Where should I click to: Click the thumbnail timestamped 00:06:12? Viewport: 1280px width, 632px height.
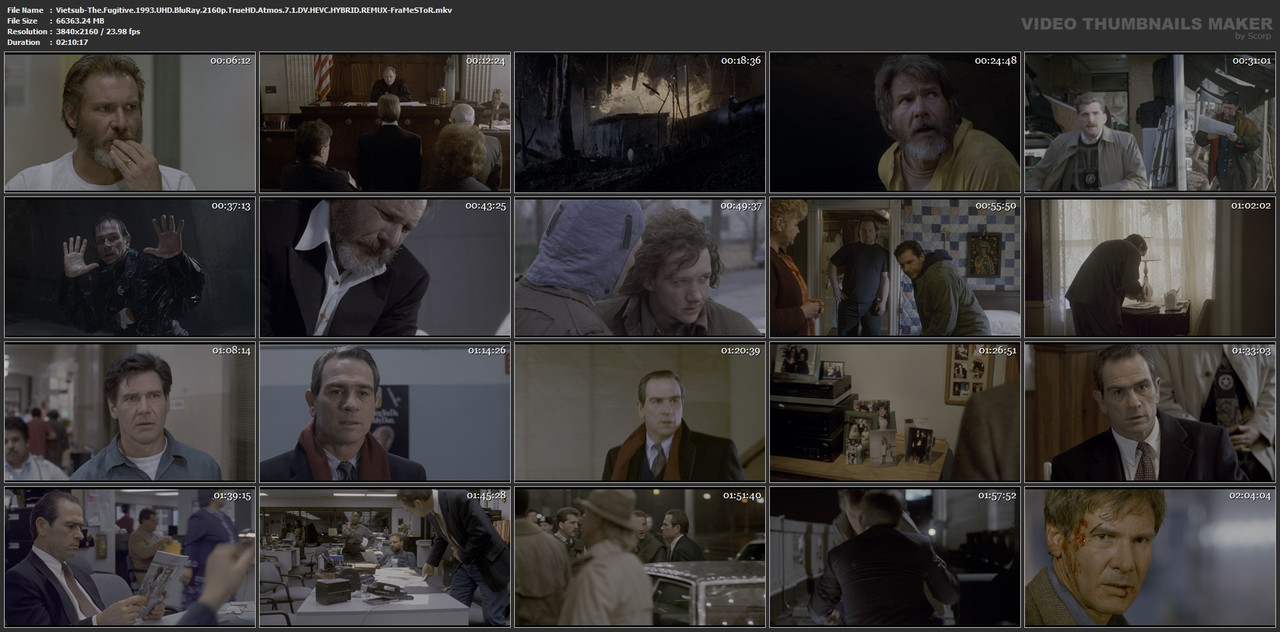click(130, 122)
